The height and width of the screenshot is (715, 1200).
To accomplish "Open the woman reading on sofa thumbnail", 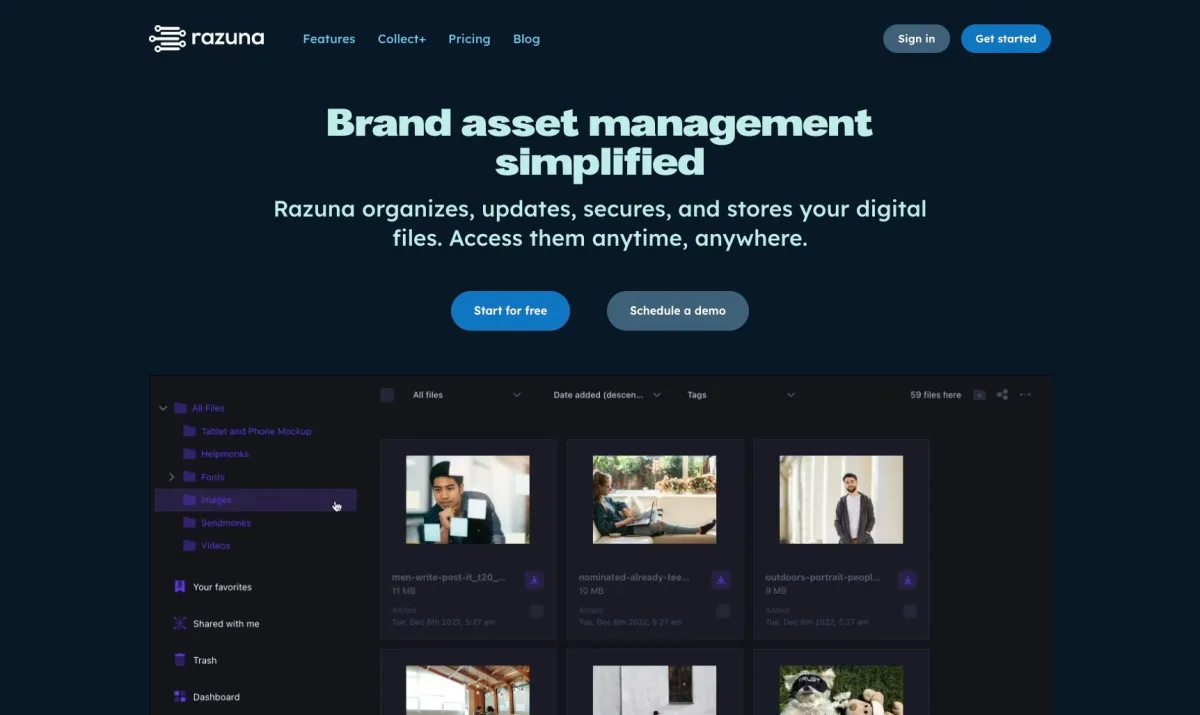I will pos(654,500).
